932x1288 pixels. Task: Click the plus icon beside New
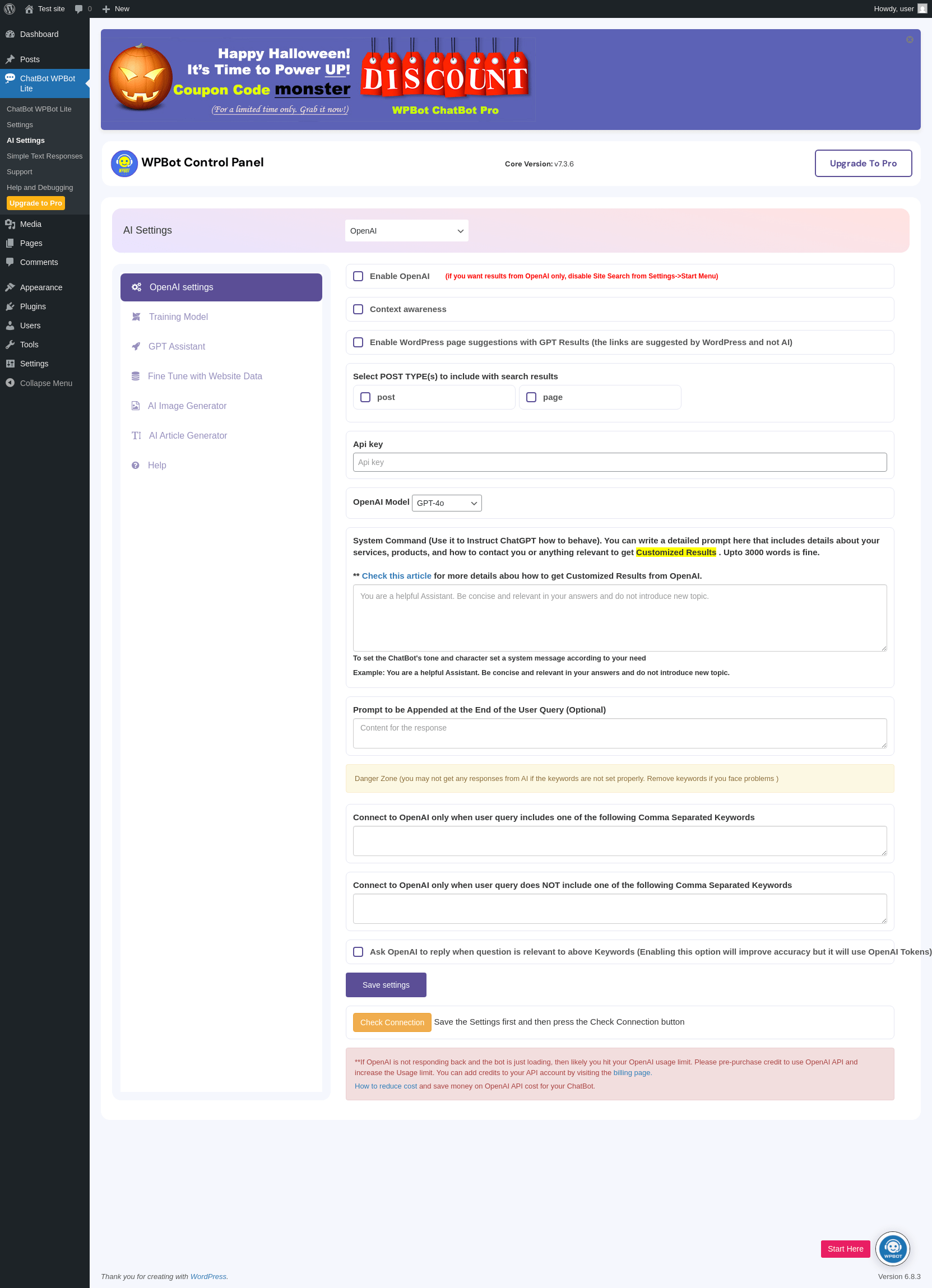105,8
